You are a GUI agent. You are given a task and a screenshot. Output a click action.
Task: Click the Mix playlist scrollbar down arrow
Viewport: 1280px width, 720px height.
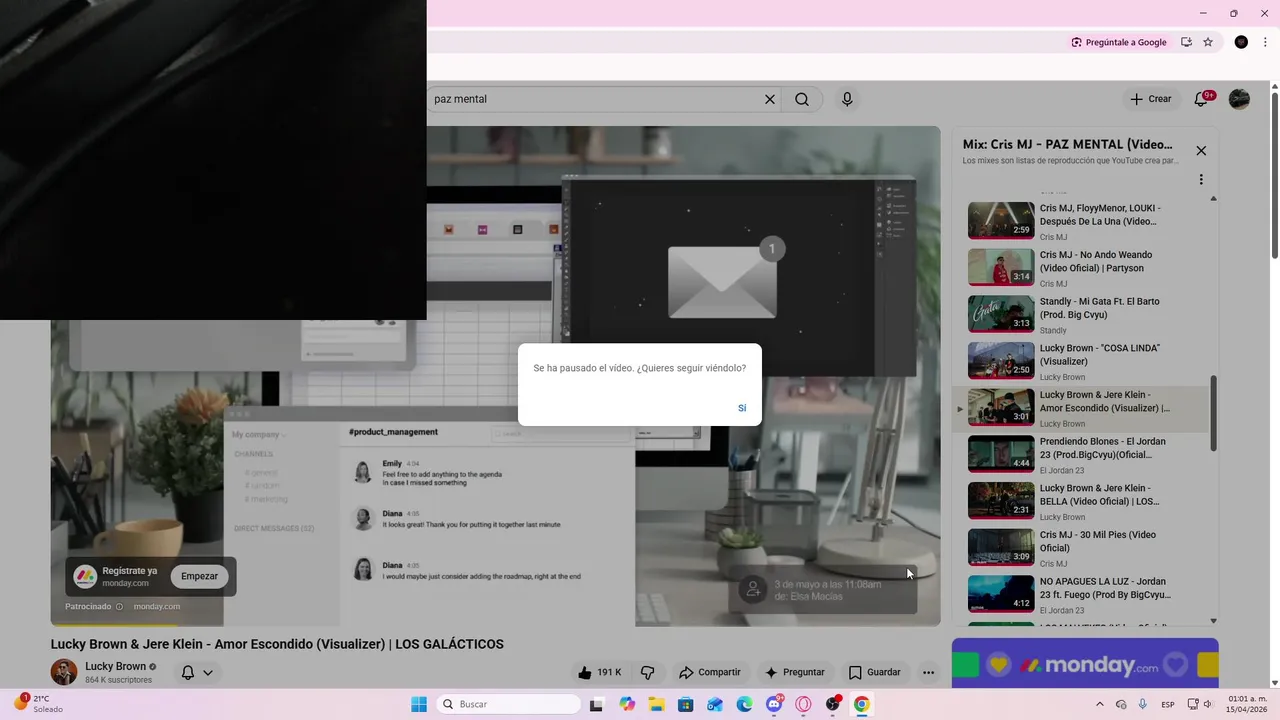point(1214,621)
